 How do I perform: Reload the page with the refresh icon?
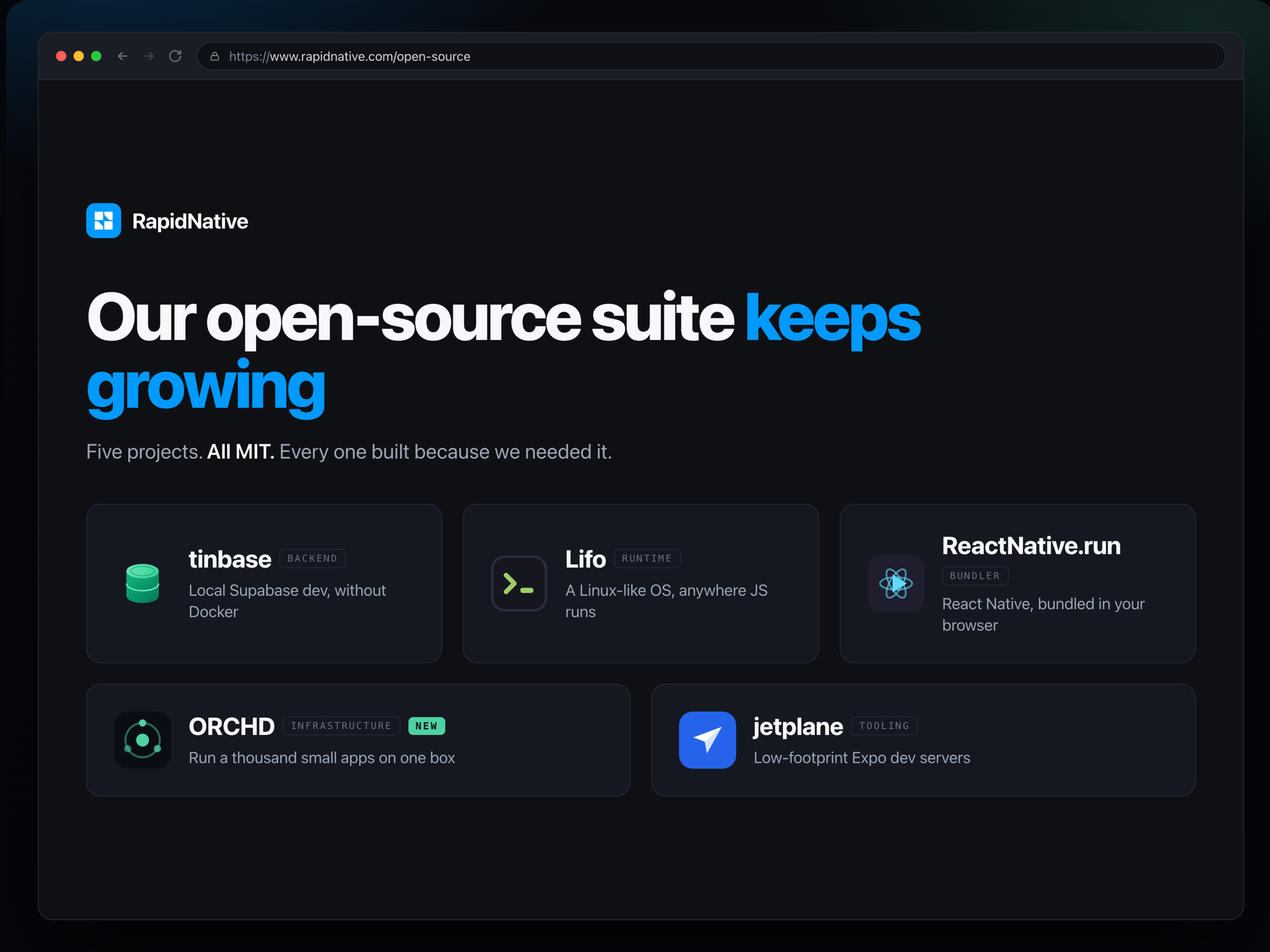point(175,56)
